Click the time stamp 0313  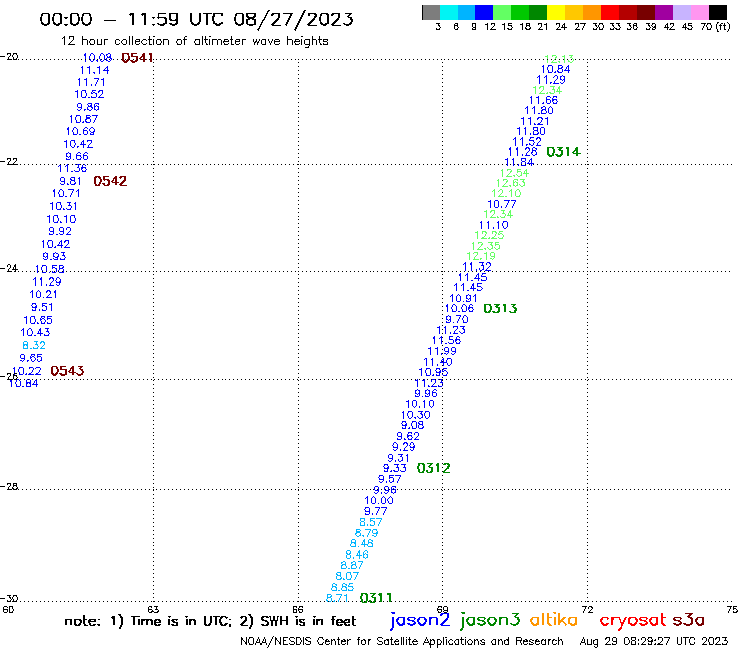click(x=500, y=309)
